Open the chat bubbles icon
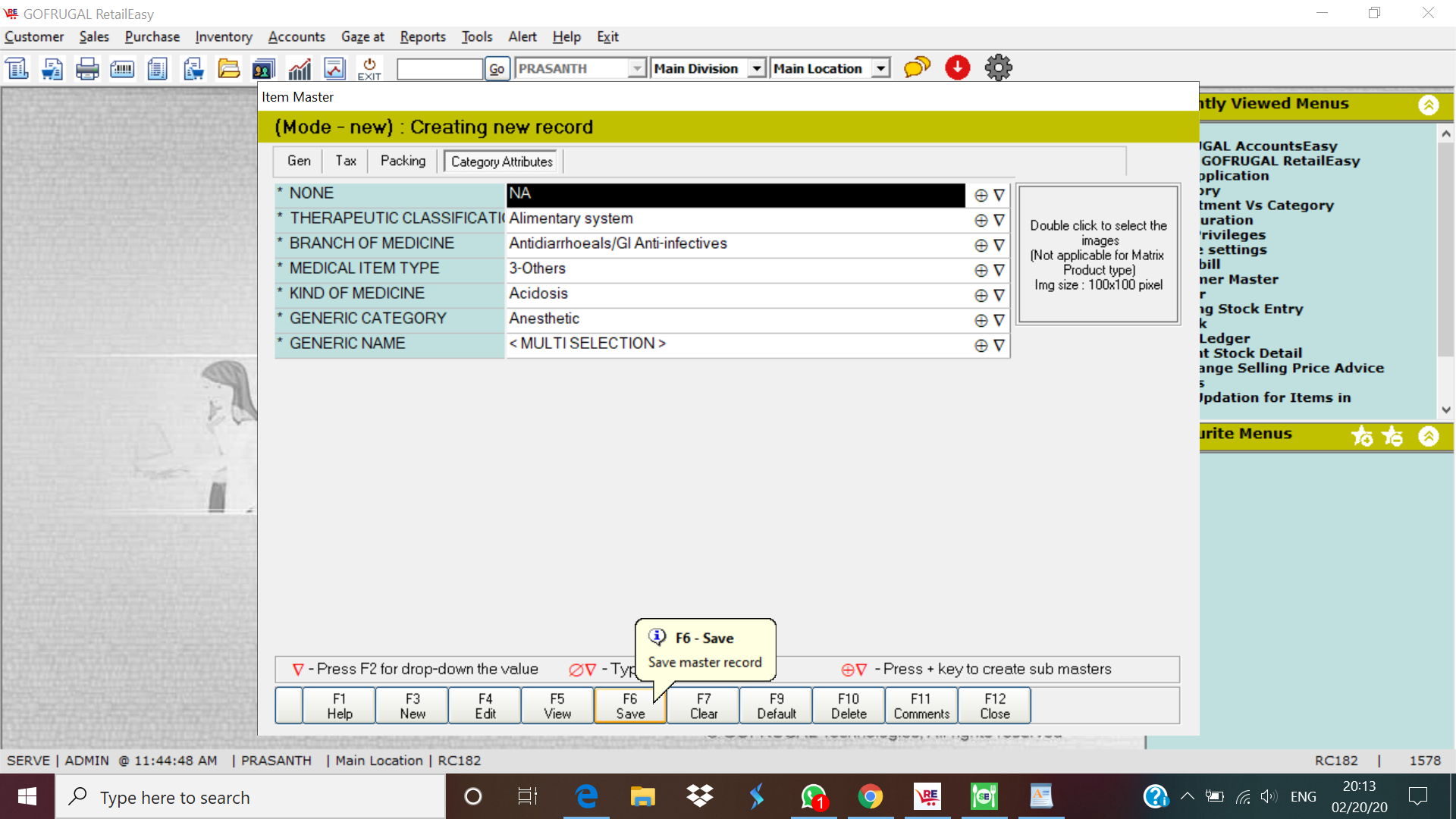Screen dimensions: 1456x819 click(x=917, y=68)
